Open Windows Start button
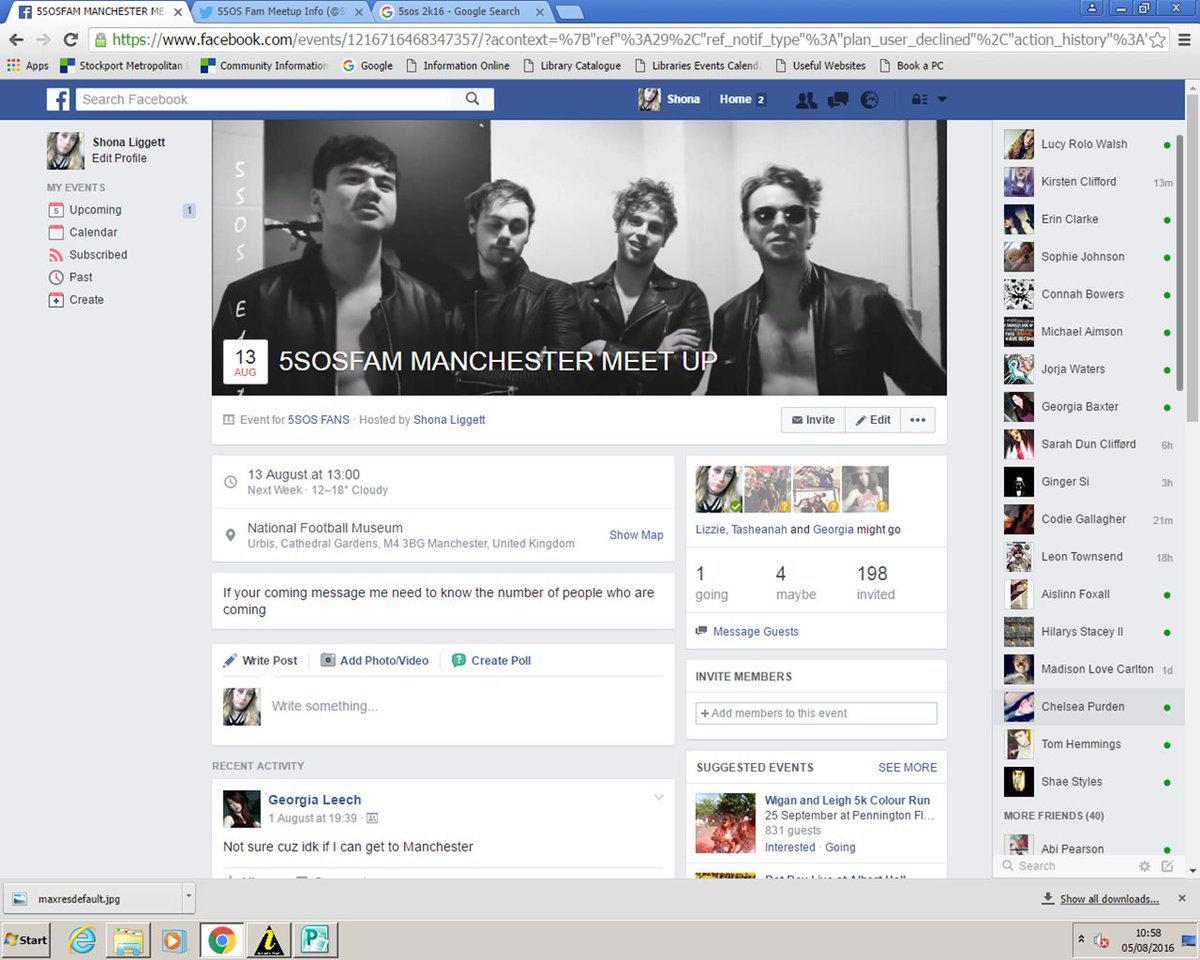The image size is (1200, 960). 26,940
